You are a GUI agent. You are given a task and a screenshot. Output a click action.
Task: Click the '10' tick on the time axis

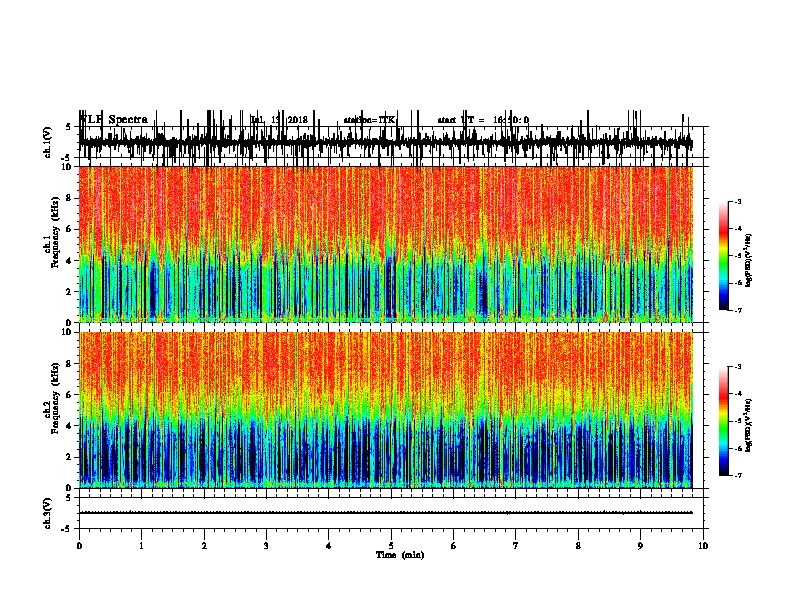click(x=703, y=546)
